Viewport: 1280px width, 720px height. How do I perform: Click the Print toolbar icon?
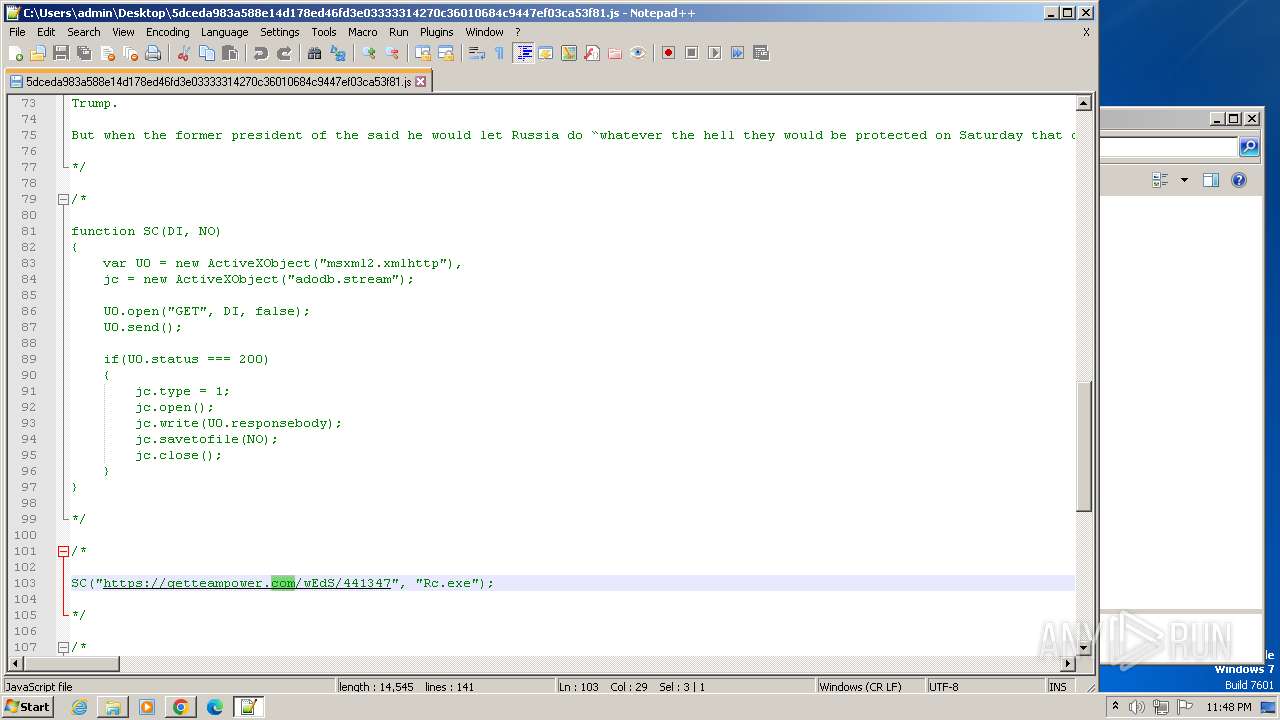(x=153, y=53)
